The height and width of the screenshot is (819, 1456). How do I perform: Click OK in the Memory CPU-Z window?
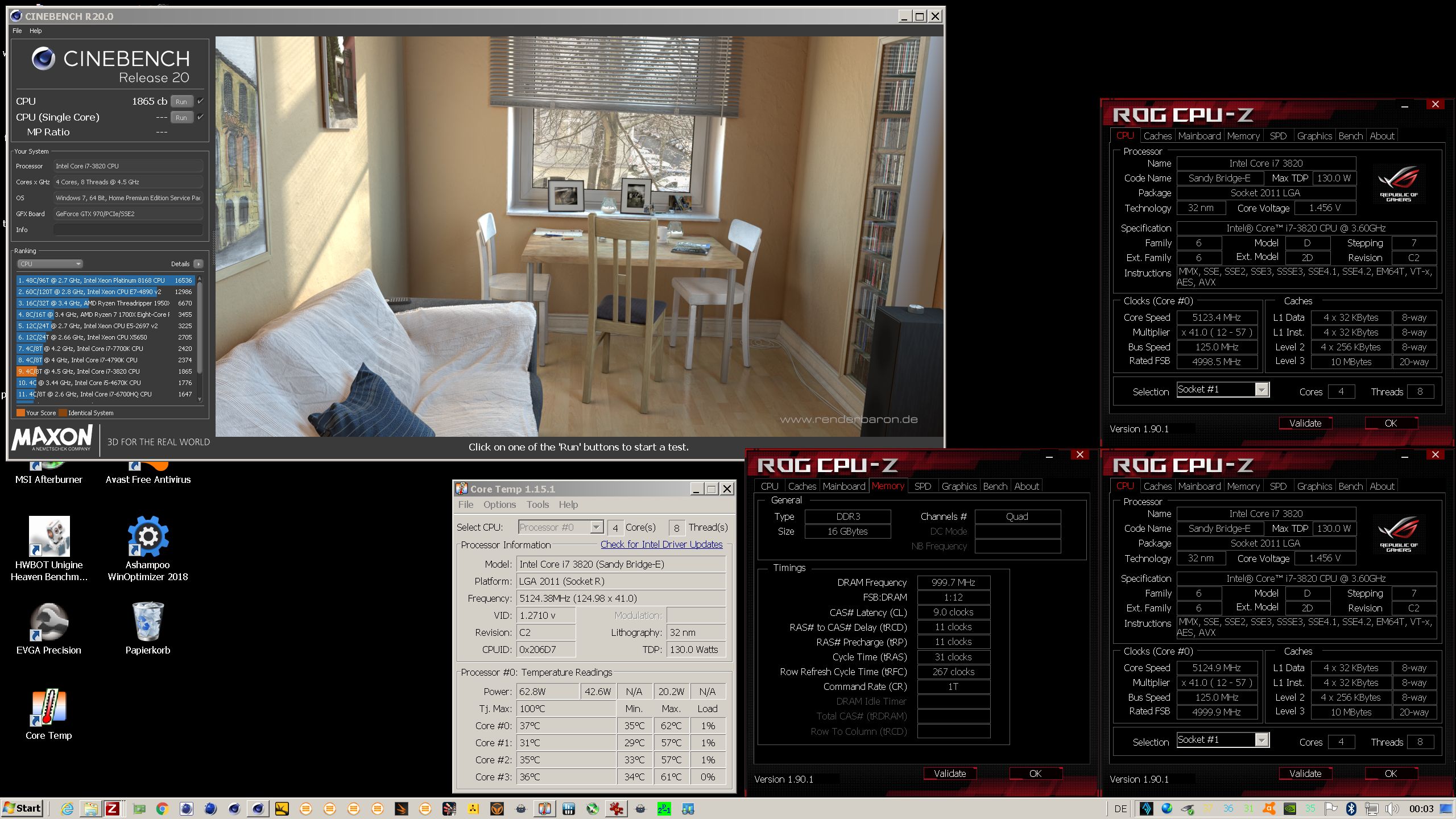pyautogui.click(x=1035, y=773)
